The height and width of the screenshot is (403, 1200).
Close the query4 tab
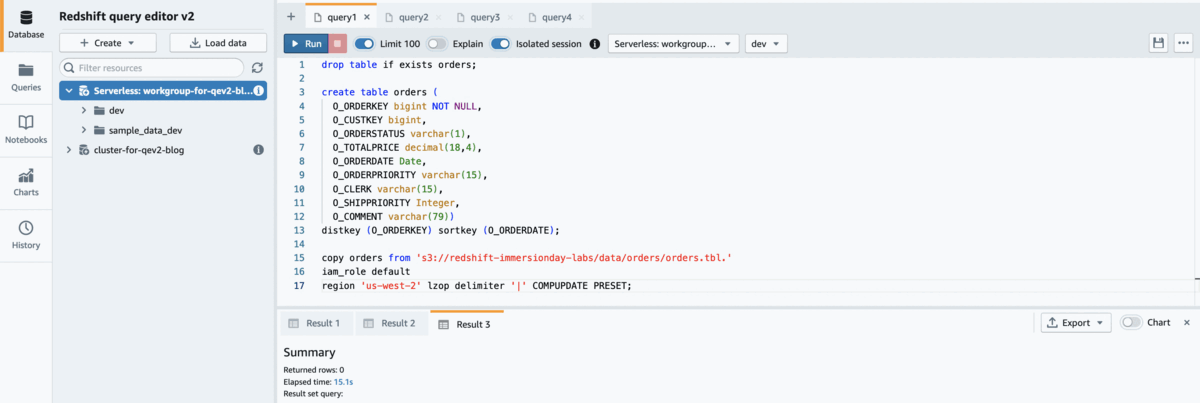581,18
